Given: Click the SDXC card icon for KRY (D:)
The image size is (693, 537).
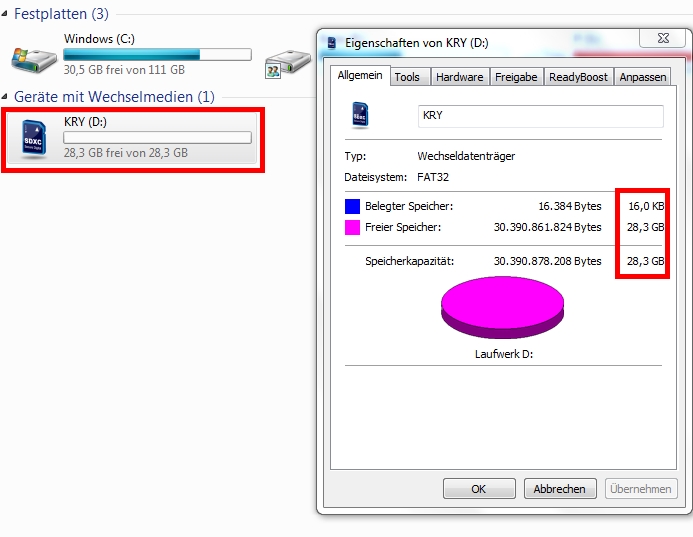Looking at the screenshot, I should click(34, 139).
